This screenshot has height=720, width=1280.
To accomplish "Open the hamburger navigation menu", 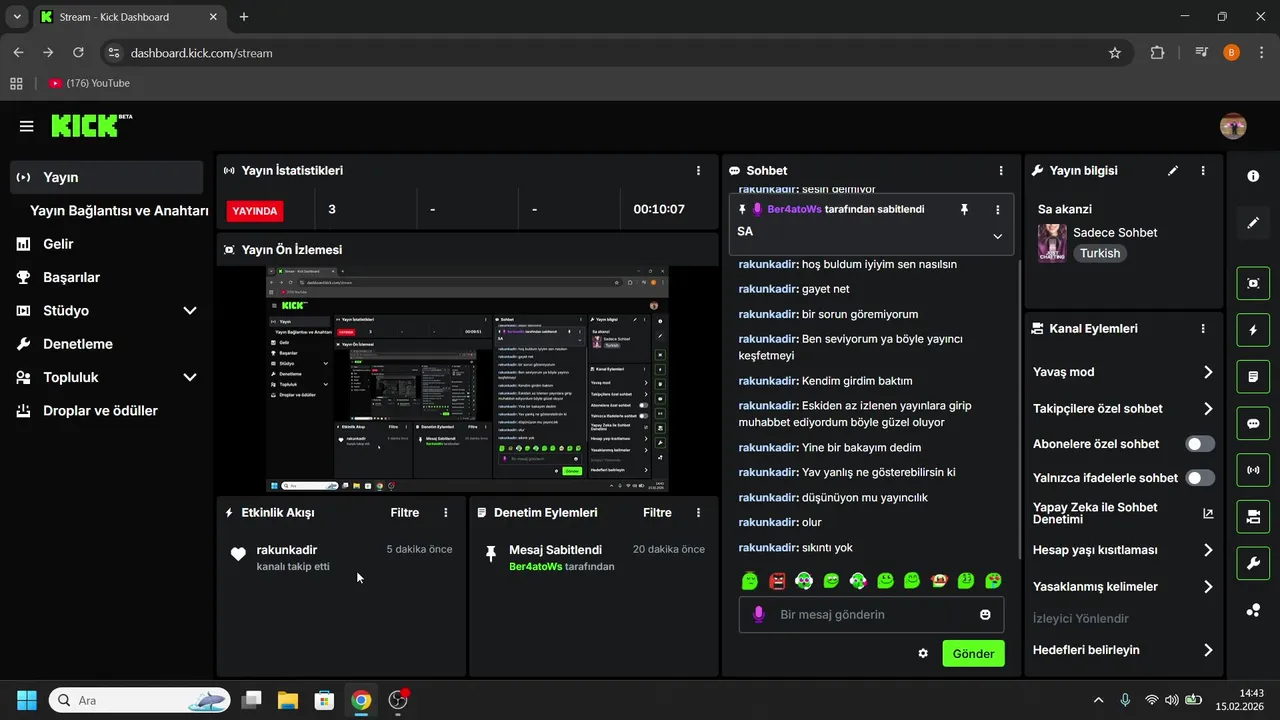I will pos(26,126).
